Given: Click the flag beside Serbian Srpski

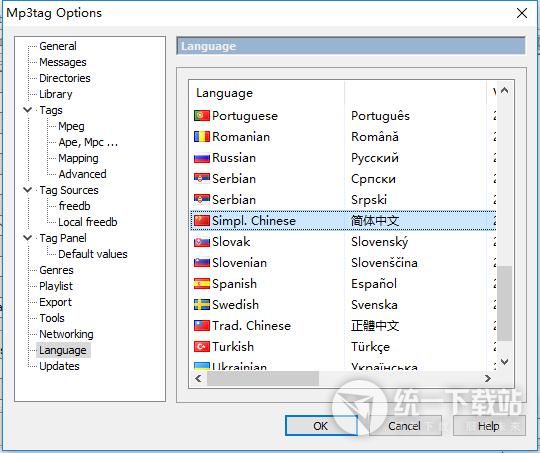Looking at the screenshot, I should click(202, 200).
